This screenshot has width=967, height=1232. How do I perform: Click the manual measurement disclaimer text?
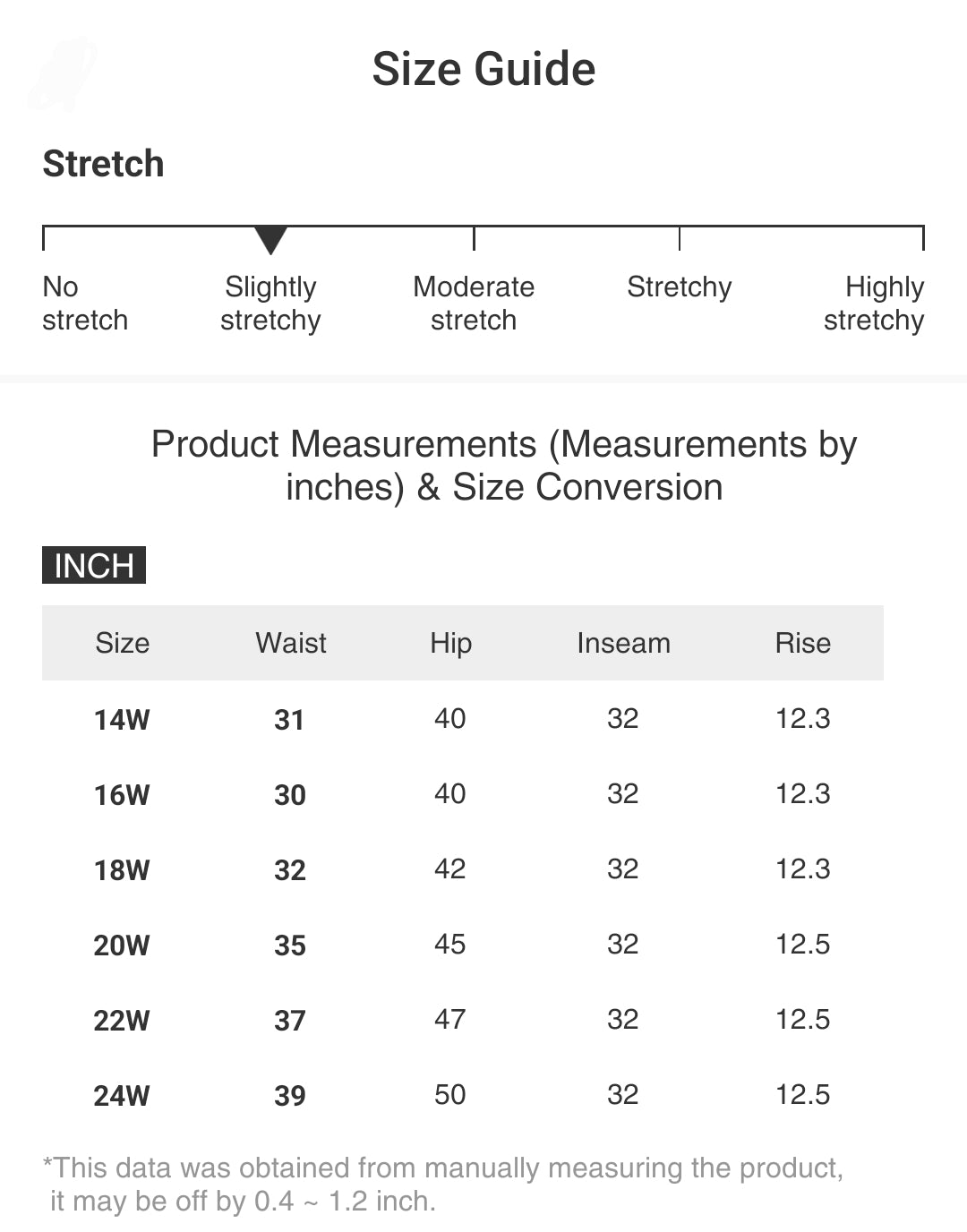tap(443, 1184)
